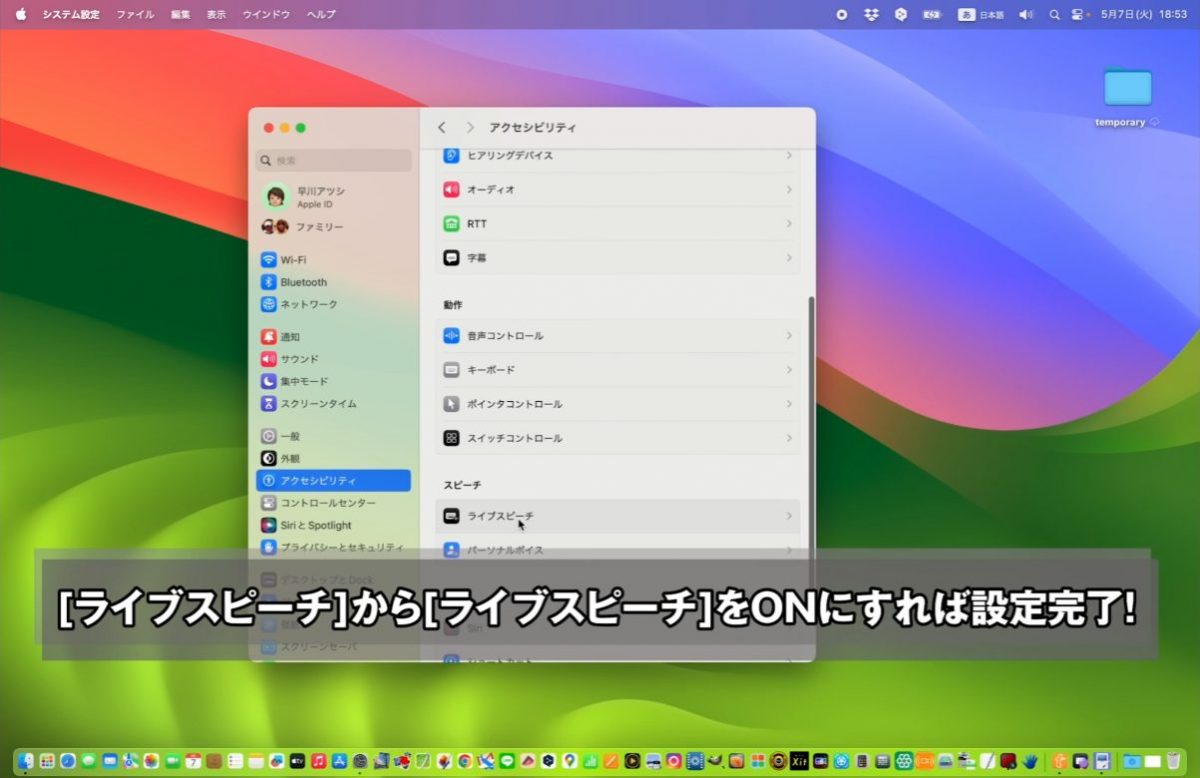
Task: Click the 字幕 captions icon
Action: coord(451,258)
